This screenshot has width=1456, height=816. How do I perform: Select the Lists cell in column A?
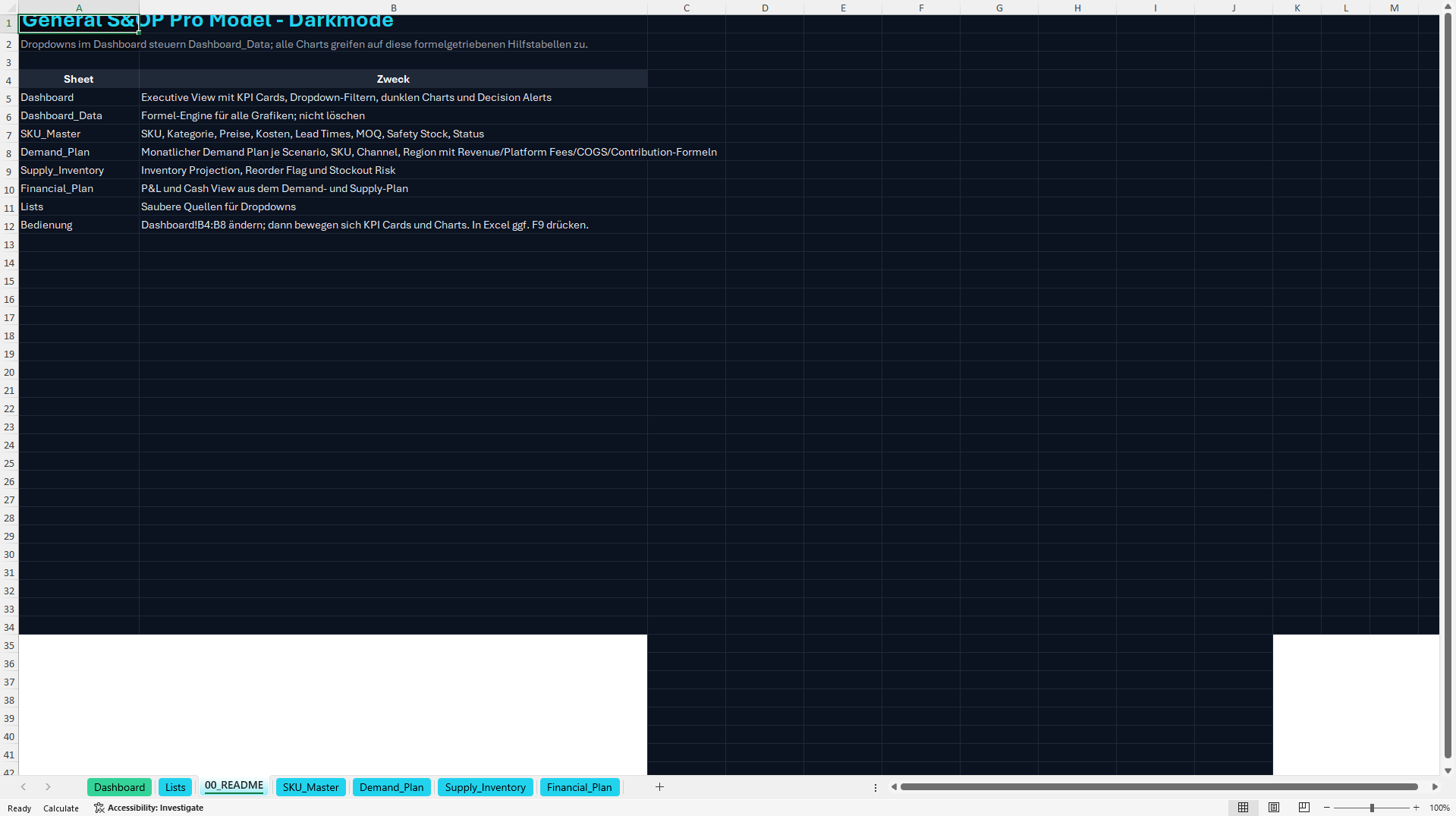(x=79, y=206)
